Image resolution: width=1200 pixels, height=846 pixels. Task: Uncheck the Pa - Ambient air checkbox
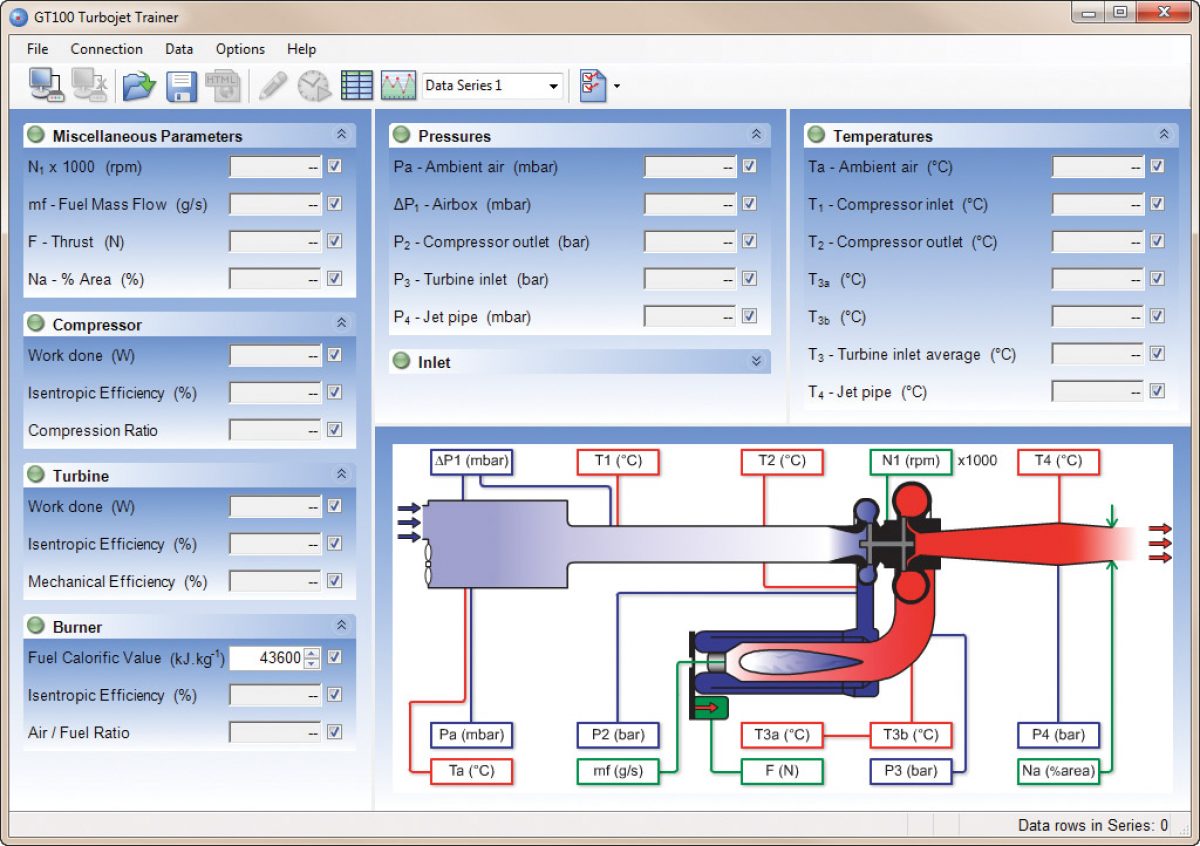pos(749,166)
